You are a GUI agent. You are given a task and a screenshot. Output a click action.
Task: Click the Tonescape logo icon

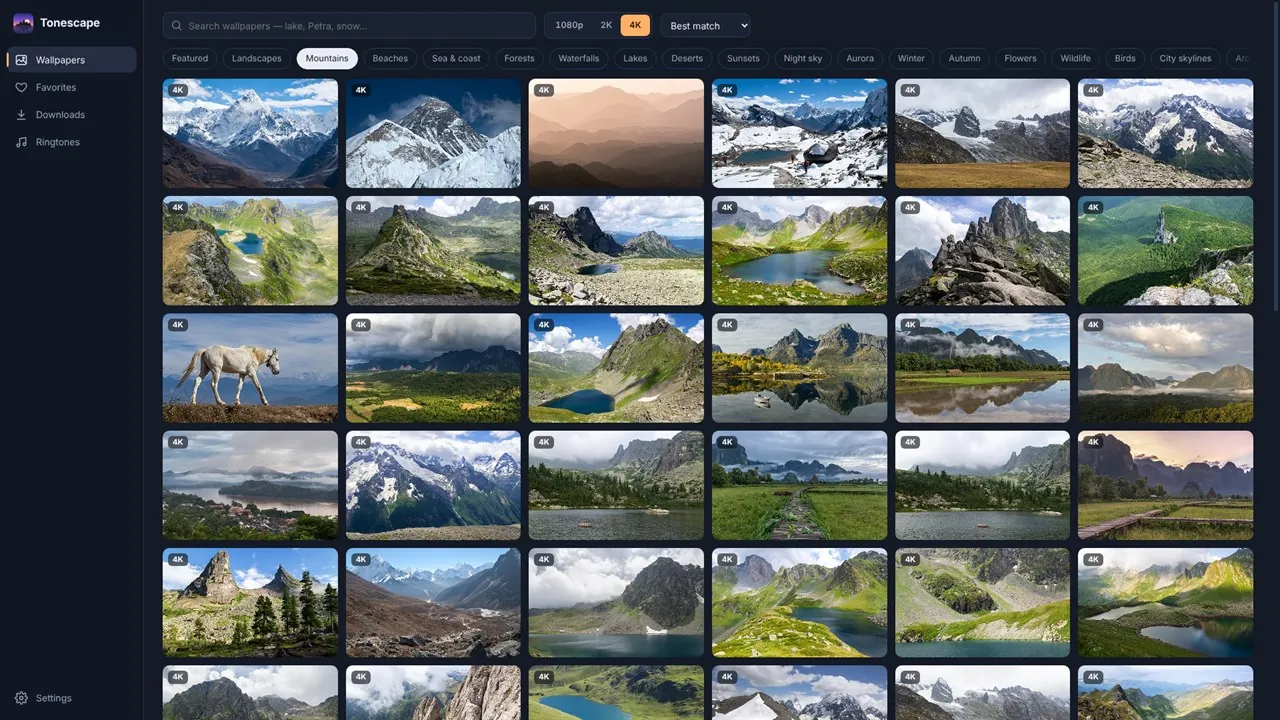[23, 23]
